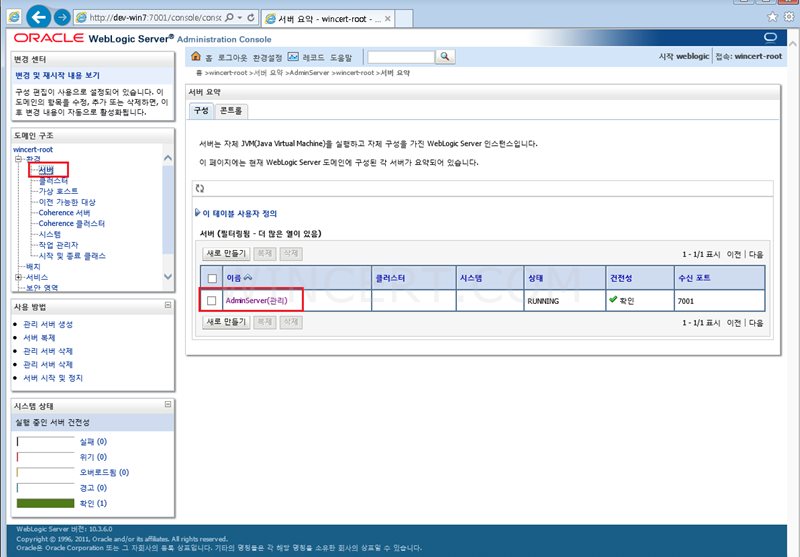Click the 오버로드됨 (0) status link

coord(104,472)
